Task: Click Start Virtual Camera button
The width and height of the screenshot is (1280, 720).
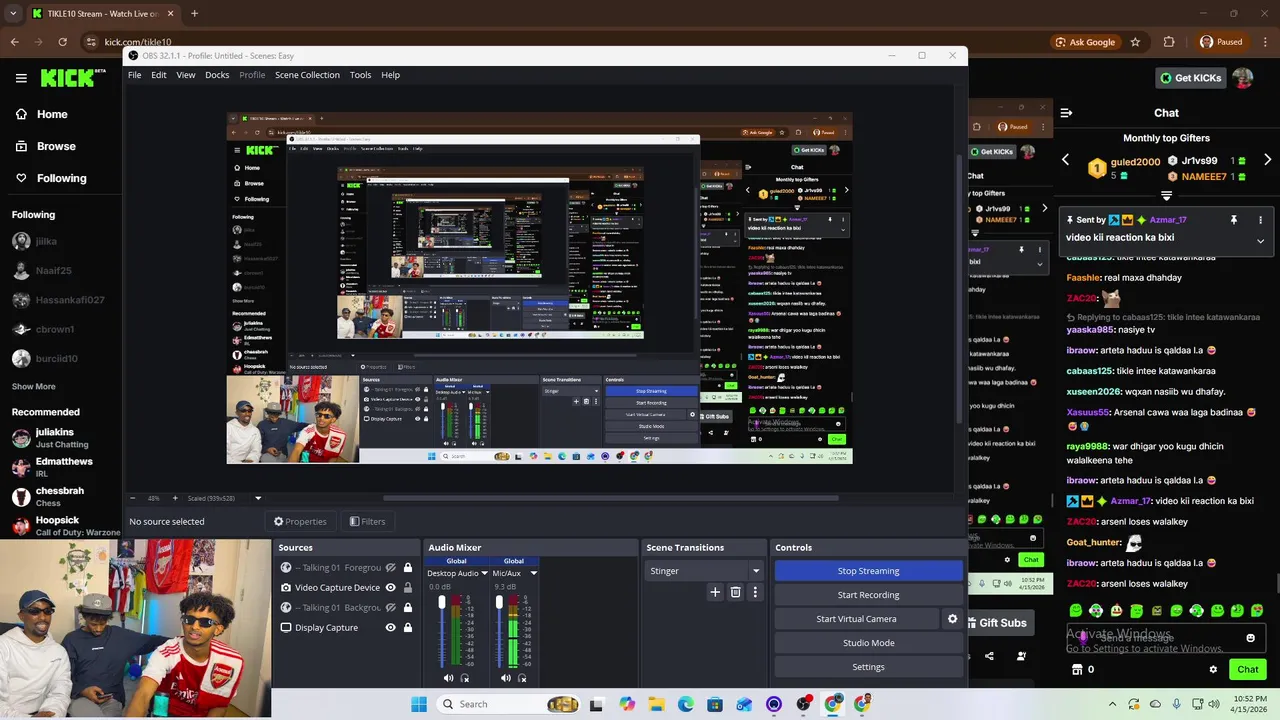Action: tap(856, 619)
